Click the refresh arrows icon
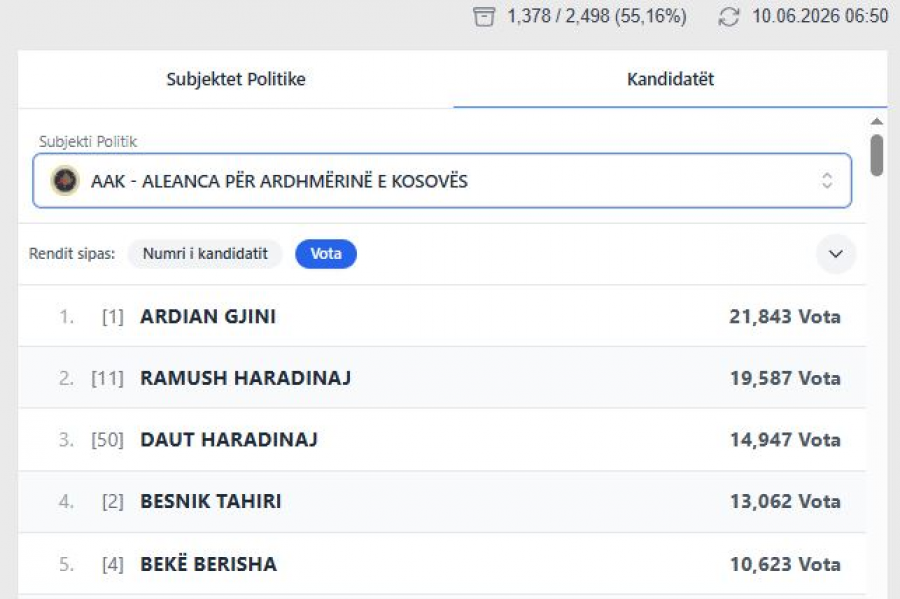 click(729, 17)
